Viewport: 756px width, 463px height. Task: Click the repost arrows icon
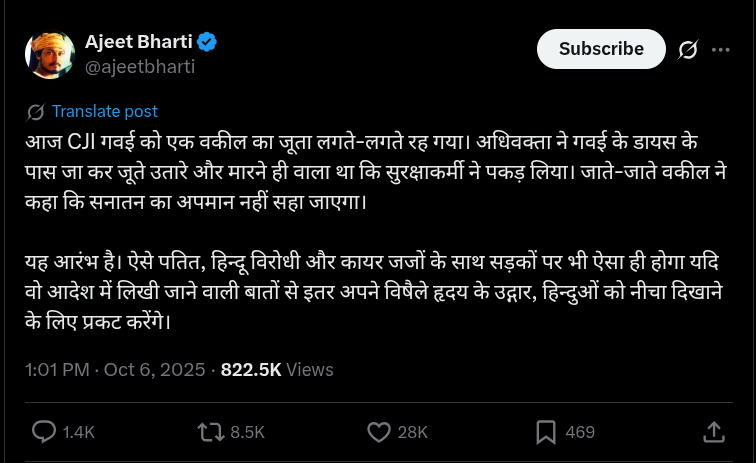click(210, 432)
